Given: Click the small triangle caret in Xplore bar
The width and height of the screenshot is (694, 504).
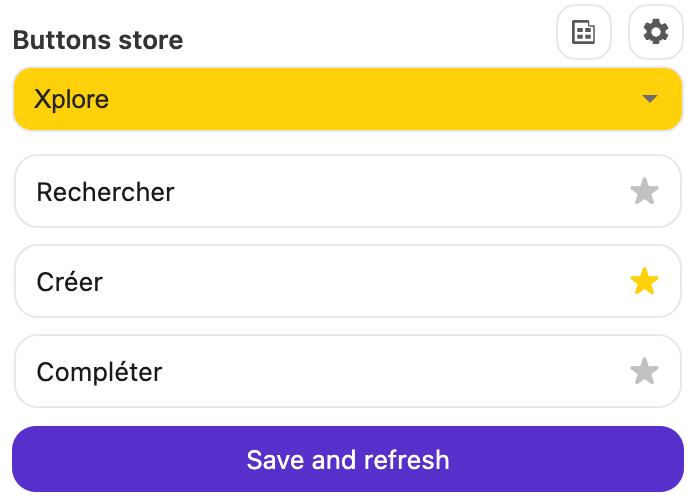Looking at the screenshot, I should click(x=650, y=99).
